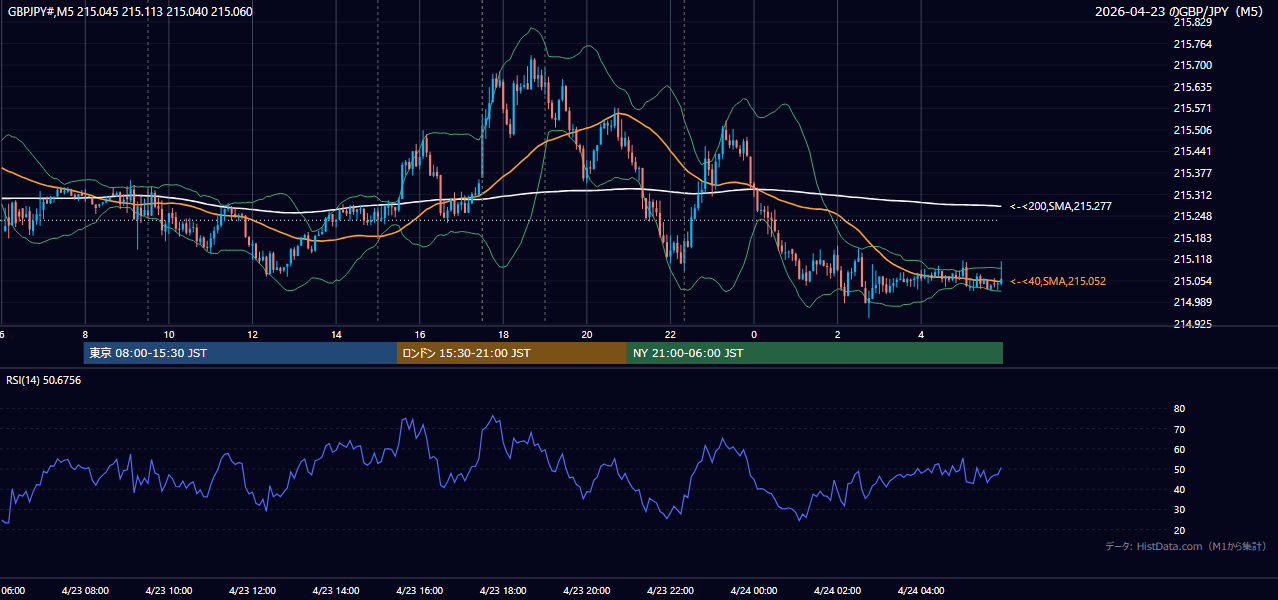Click the RSI(14) 50.6756 indicator label
The width and height of the screenshot is (1278, 600).
tap(44, 380)
